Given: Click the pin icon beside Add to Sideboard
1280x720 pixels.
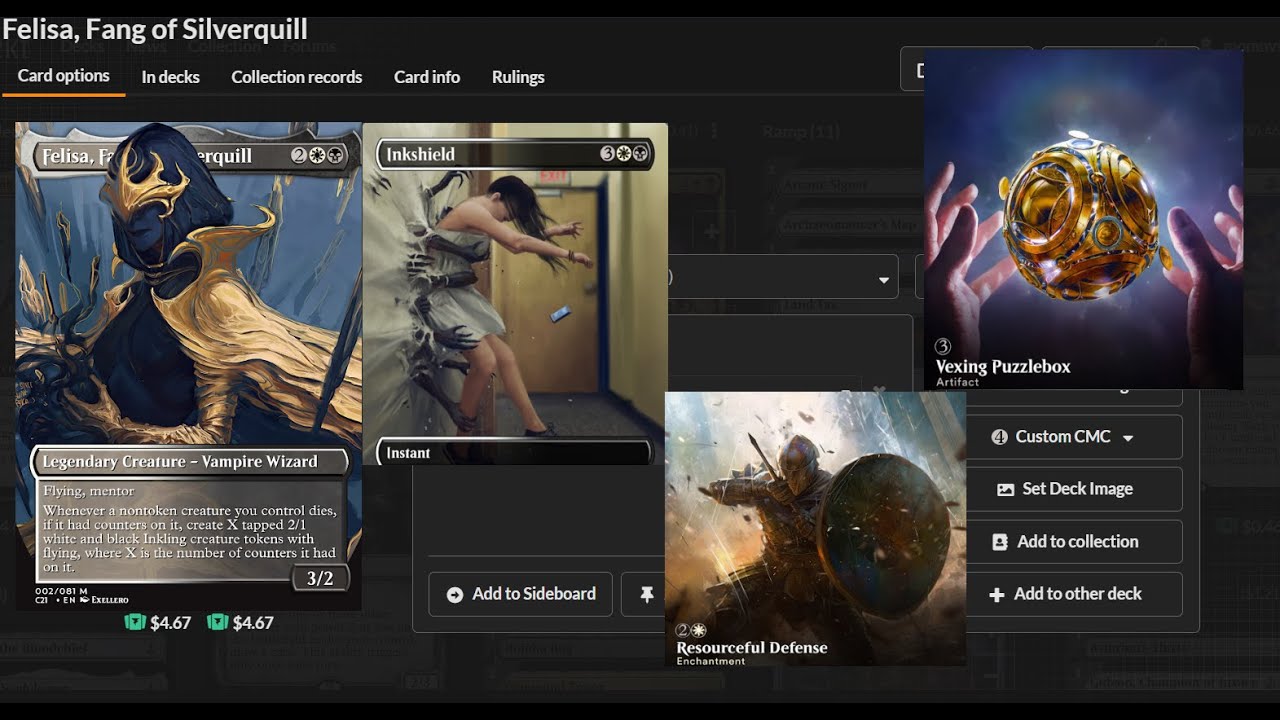Looking at the screenshot, I should coord(646,594).
